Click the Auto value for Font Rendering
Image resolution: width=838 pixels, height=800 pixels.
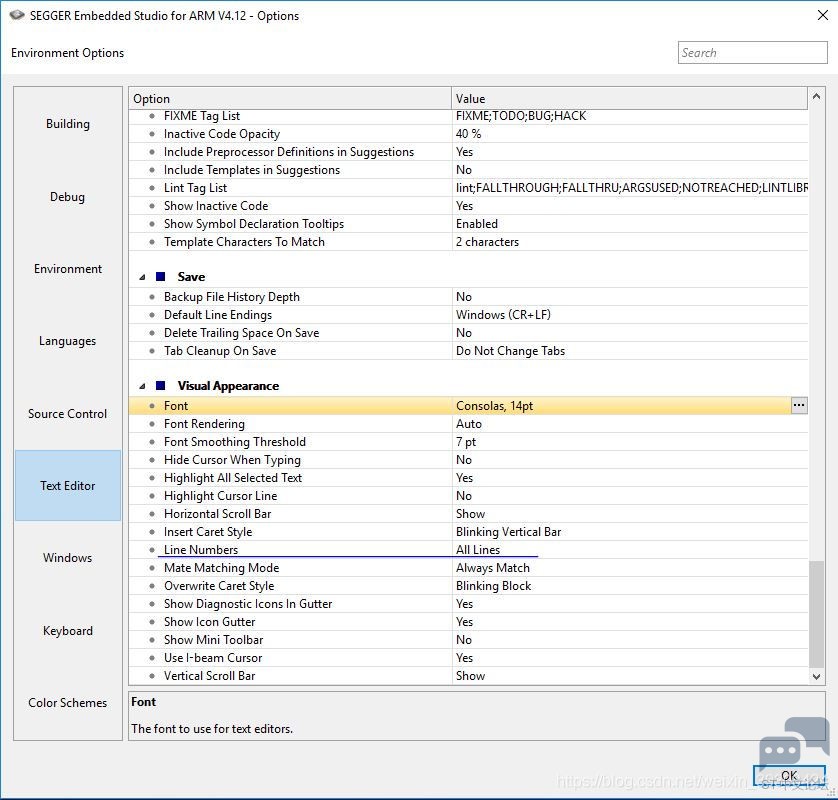click(x=469, y=424)
